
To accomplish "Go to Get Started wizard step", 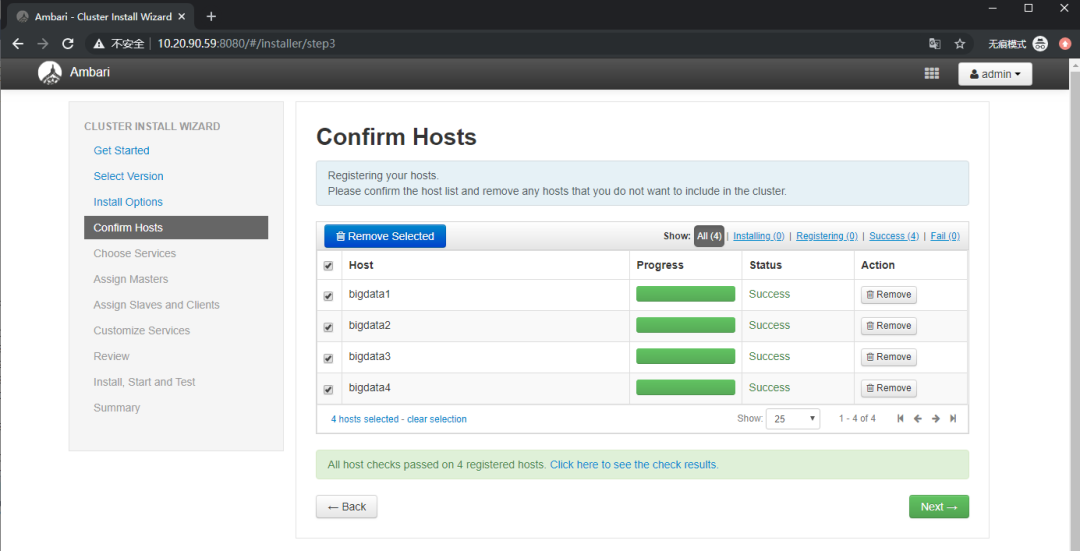I will 121,150.
